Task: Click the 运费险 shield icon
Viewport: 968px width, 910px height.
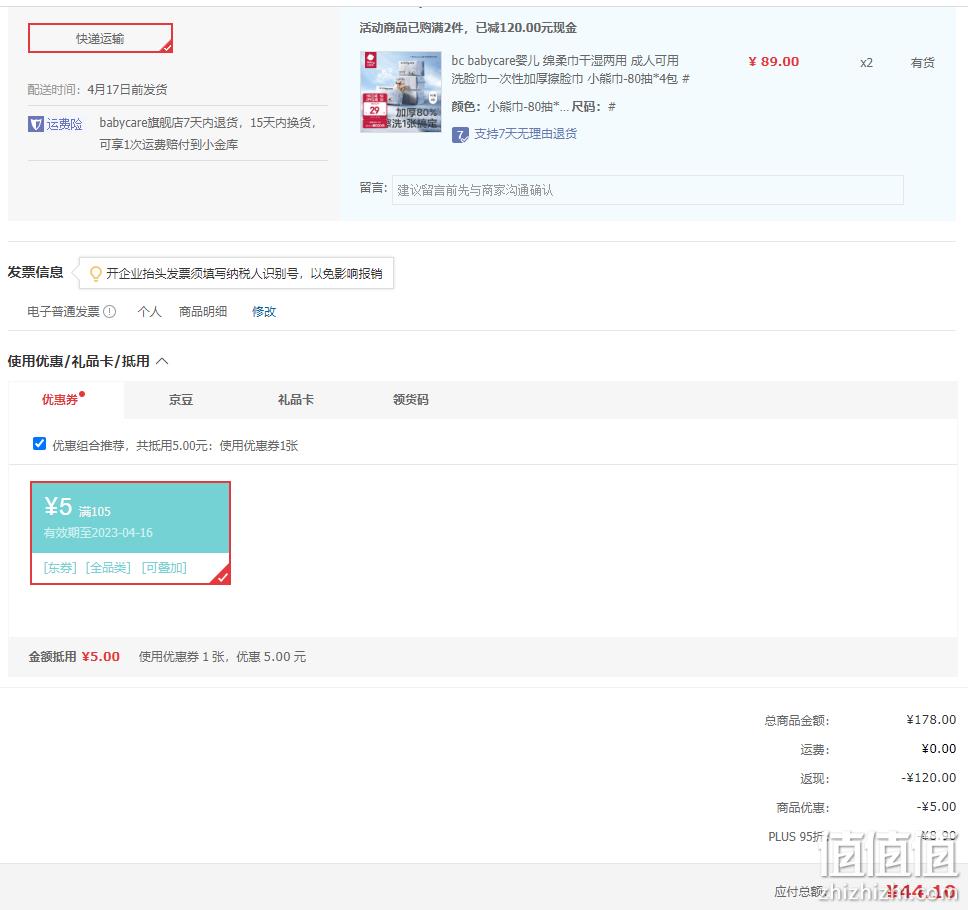Action: tap(36, 124)
